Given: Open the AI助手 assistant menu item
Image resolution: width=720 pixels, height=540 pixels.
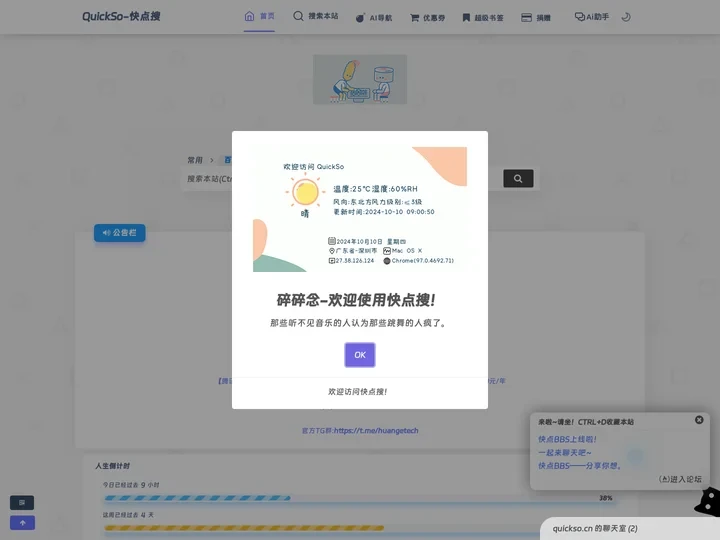Looking at the screenshot, I should pos(591,17).
